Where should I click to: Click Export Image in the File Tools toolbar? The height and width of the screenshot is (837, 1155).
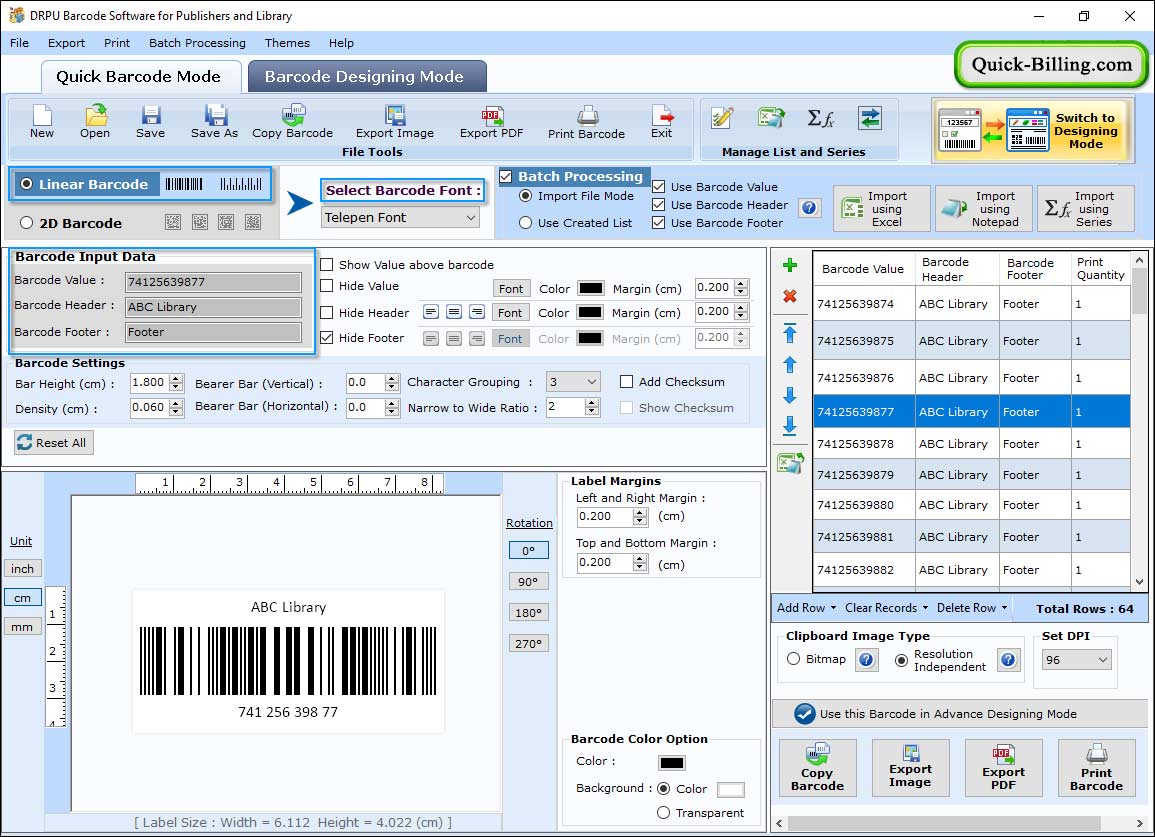(395, 122)
